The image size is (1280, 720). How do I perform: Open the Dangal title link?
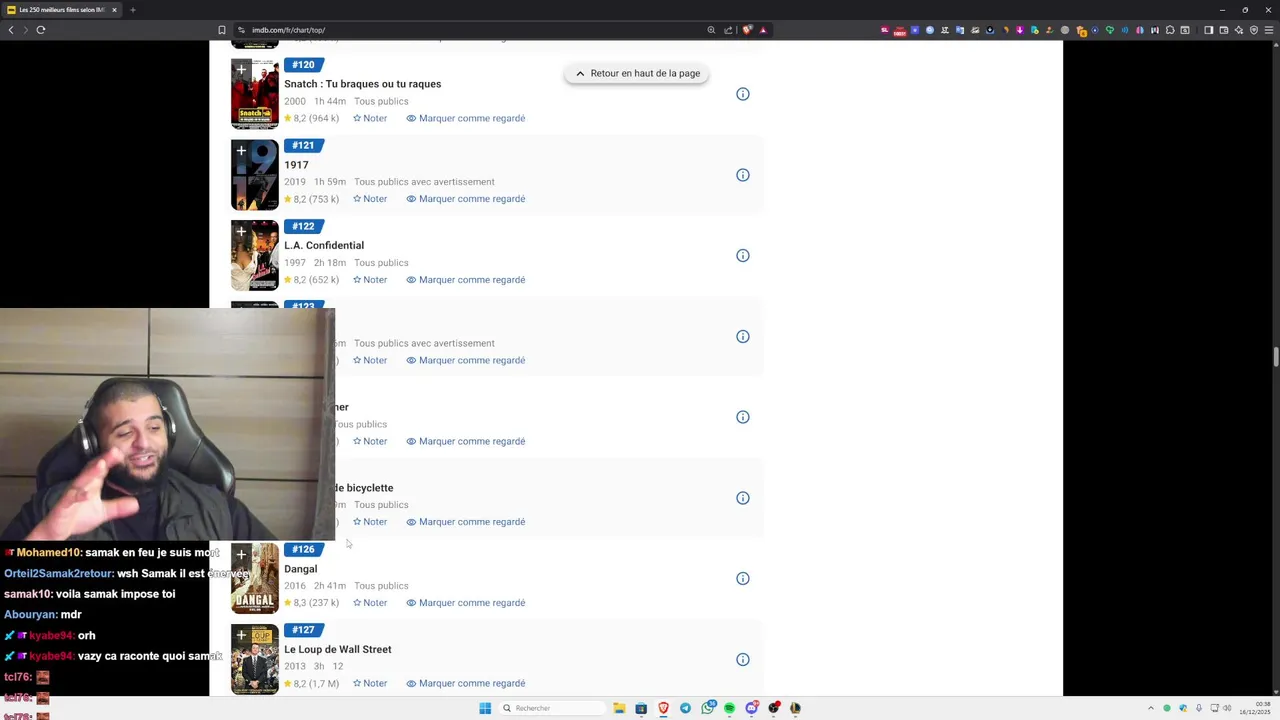[x=300, y=569]
